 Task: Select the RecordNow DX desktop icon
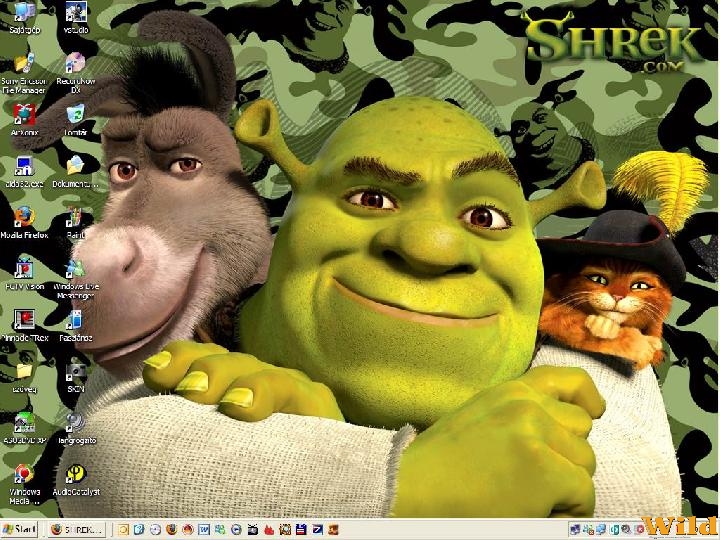76,73
